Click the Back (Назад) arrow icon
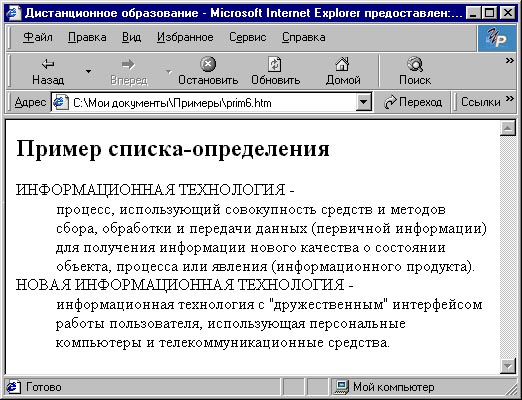 pyautogui.click(x=48, y=64)
